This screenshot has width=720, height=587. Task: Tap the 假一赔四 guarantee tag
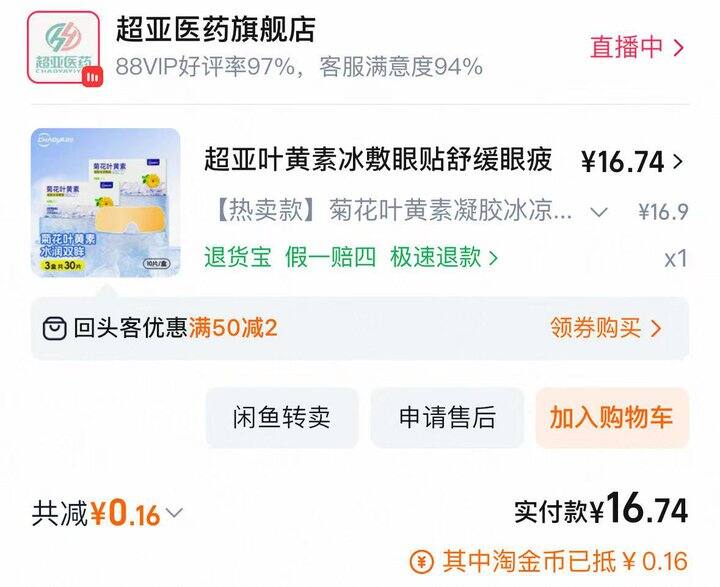point(330,257)
